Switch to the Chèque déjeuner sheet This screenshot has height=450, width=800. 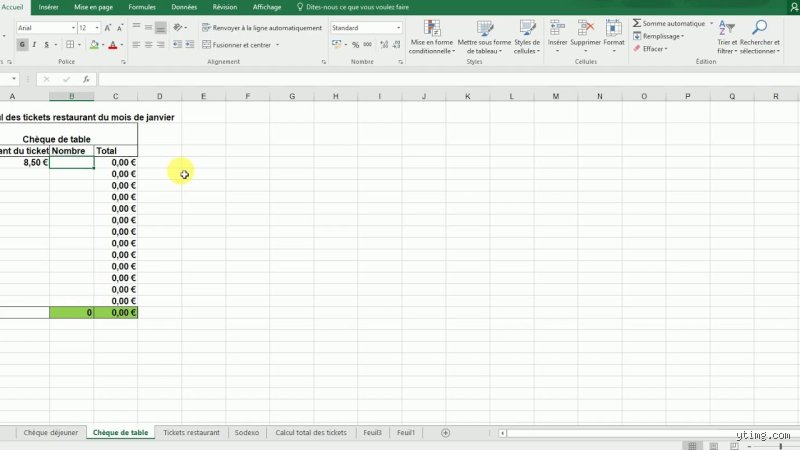51,433
